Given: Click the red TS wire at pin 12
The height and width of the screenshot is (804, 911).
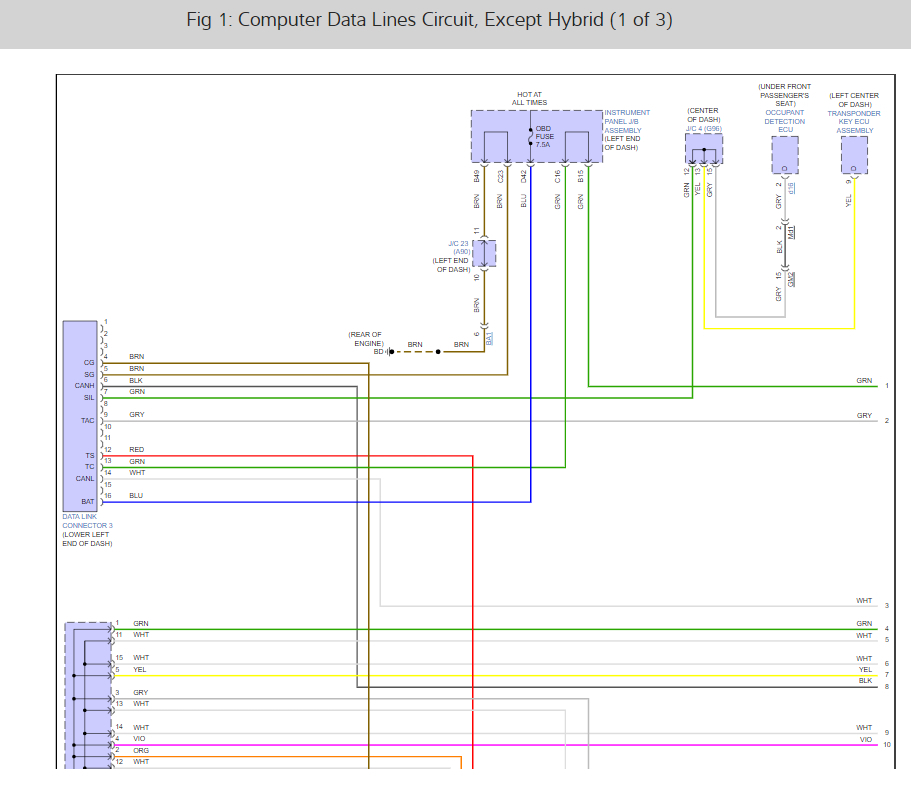Looking at the screenshot, I should 300,456.
